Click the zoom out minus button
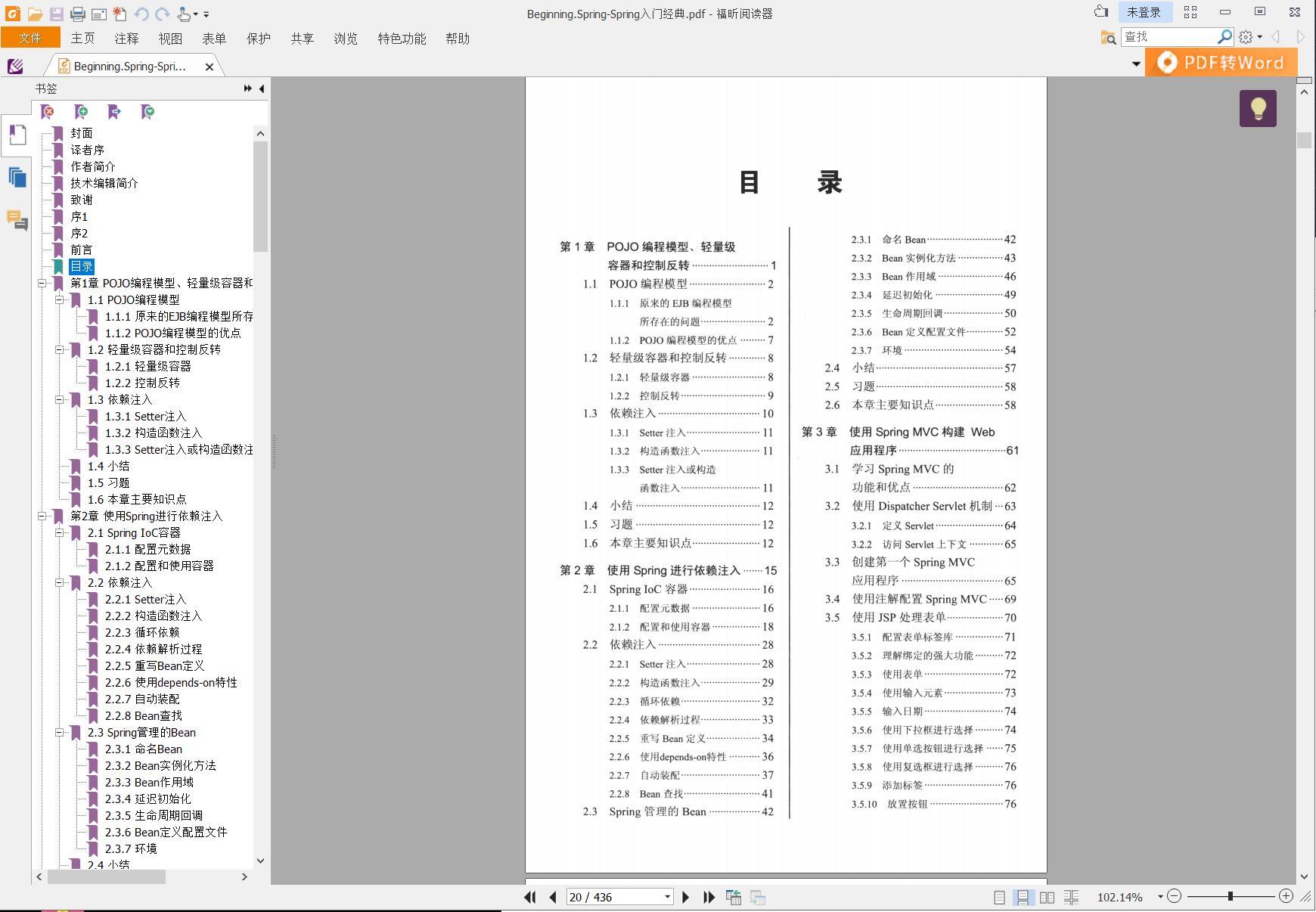Image resolution: width=1316 pixels, height=912 pixels. [1174, 896]
